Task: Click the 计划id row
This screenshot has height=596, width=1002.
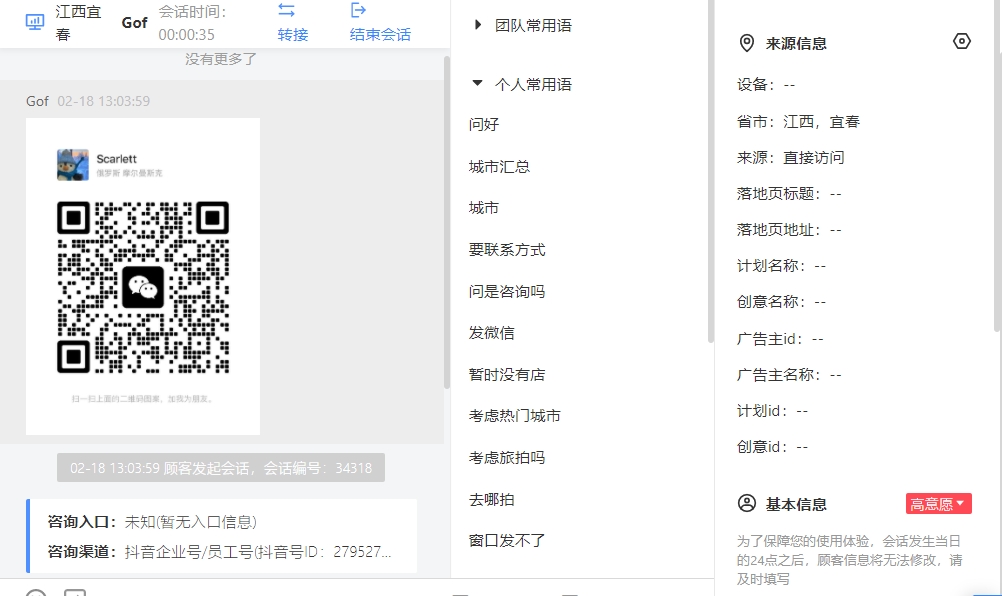Action: click(773, 411)
